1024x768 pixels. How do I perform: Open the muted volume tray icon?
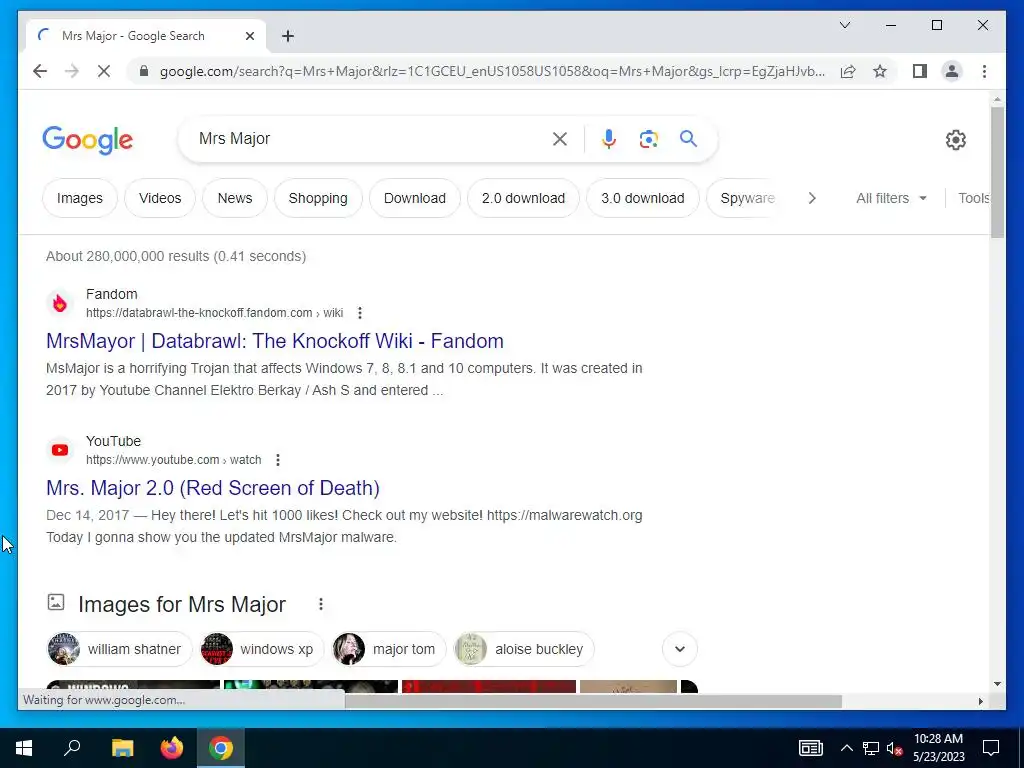895,748
